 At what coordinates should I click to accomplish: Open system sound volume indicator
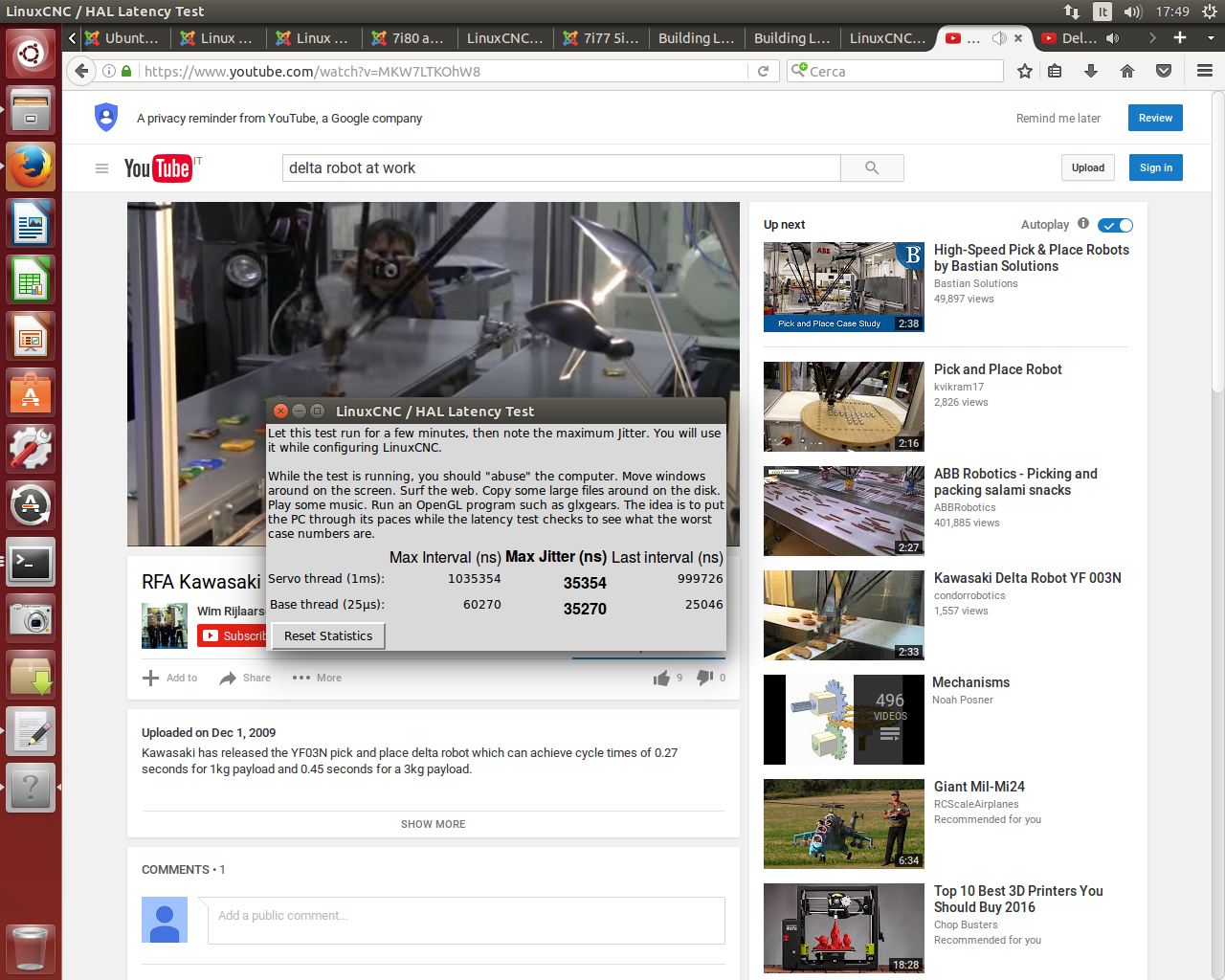point(1133,11)
